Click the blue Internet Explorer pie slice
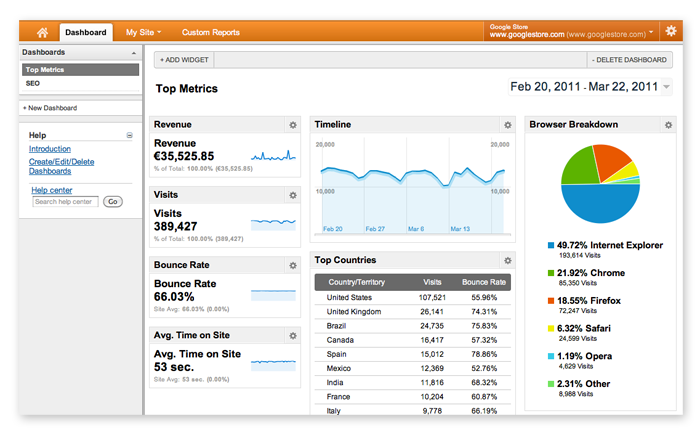This screenshot has height=440, width=700. [600, 204]
